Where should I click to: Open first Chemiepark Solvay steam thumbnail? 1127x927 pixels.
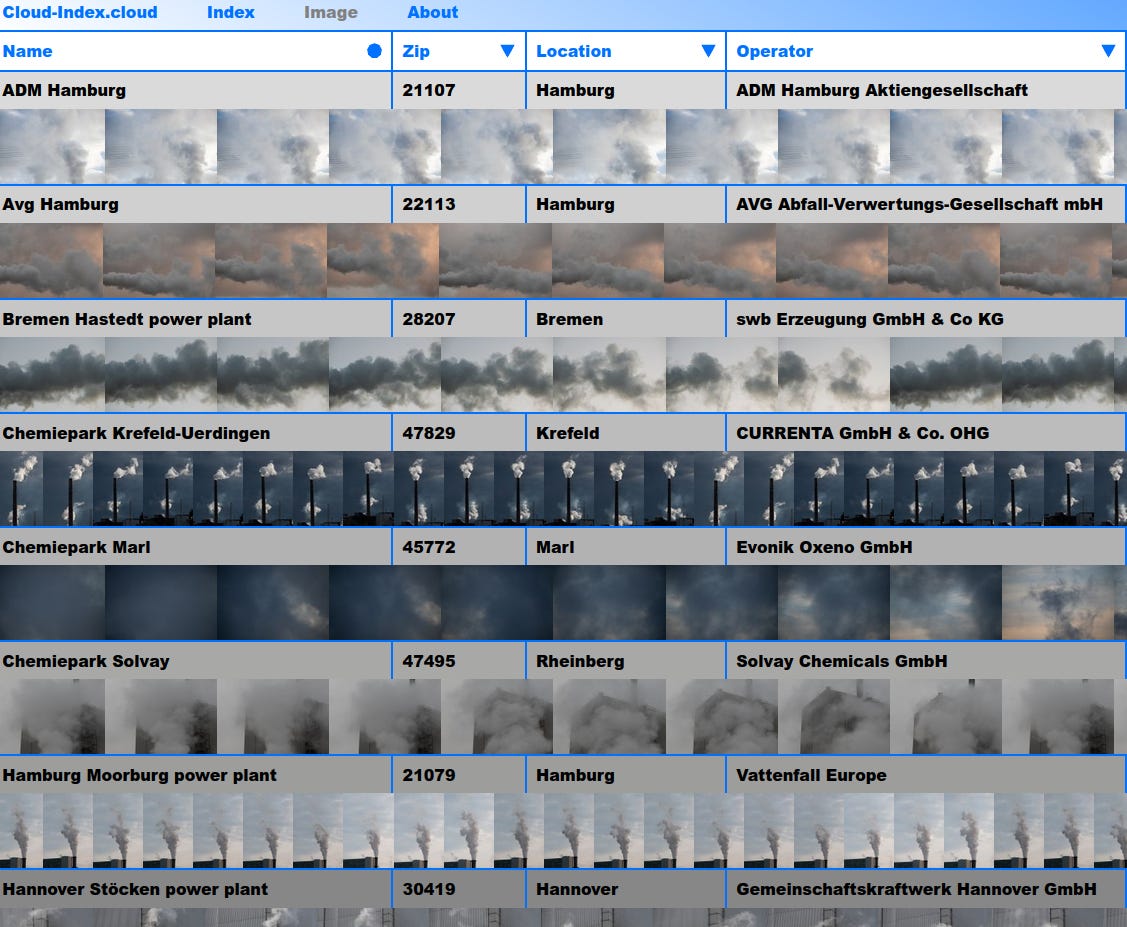coord(52,717)
